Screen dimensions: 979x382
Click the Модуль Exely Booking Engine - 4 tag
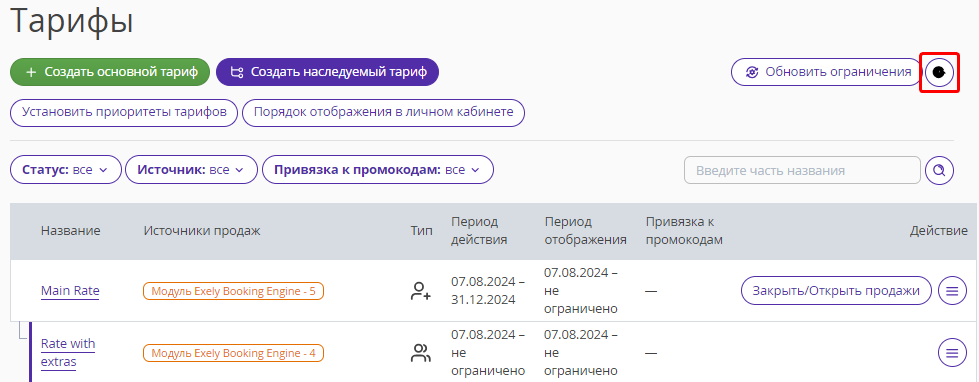point(234,353)
